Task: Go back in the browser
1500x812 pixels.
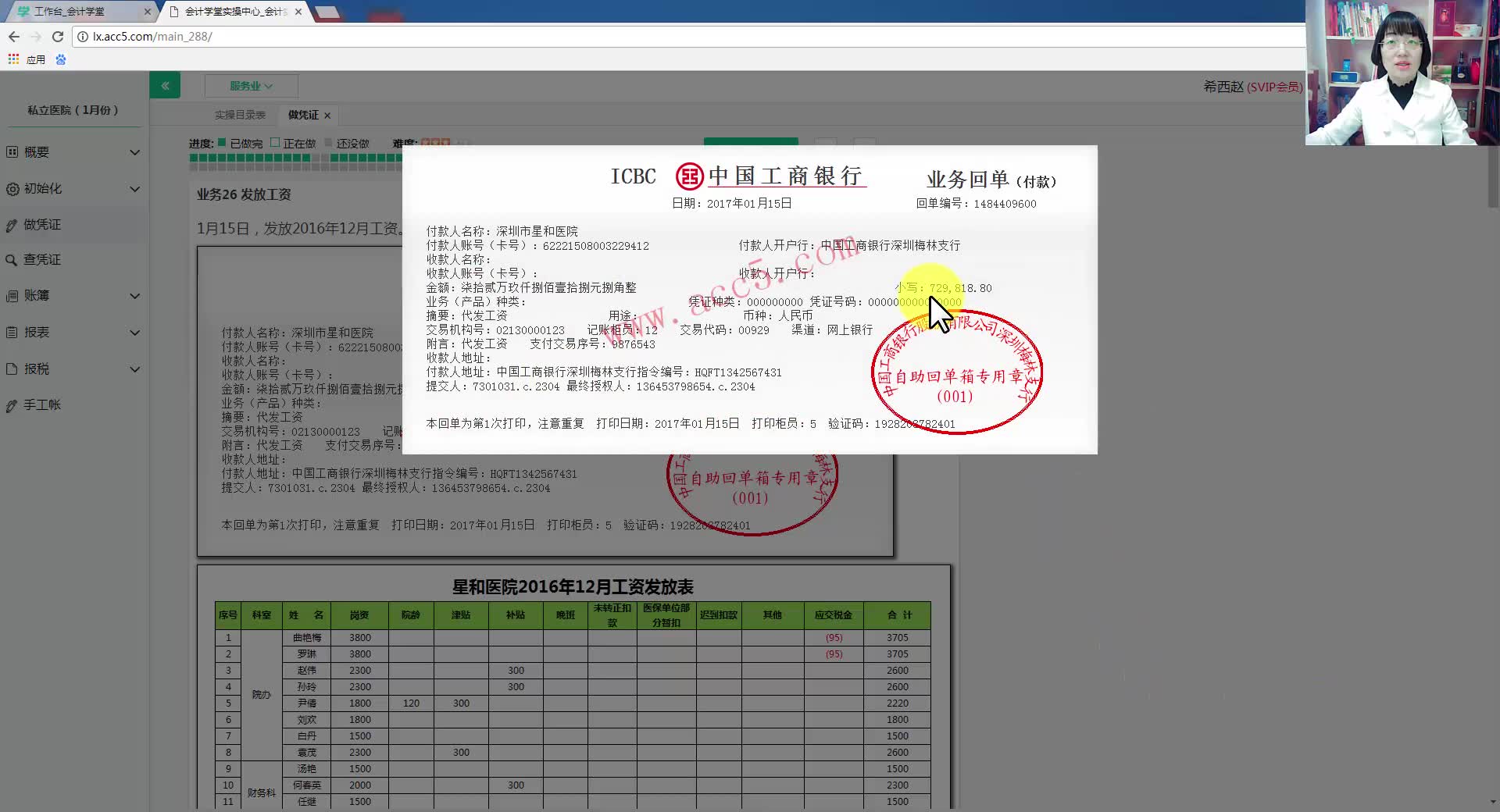Action: pos(14,37)
